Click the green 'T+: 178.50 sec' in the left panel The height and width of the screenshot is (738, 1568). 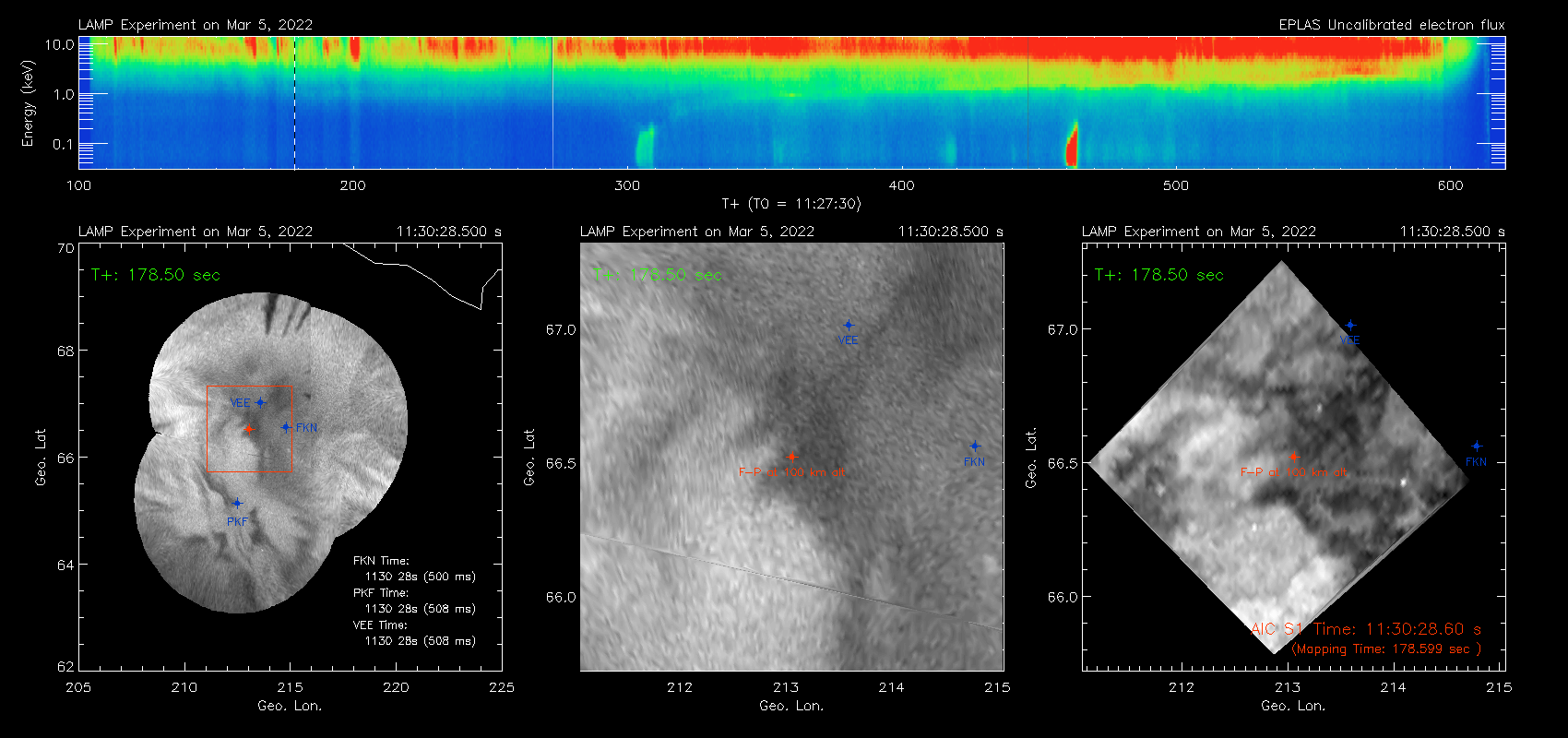point(156,275)
